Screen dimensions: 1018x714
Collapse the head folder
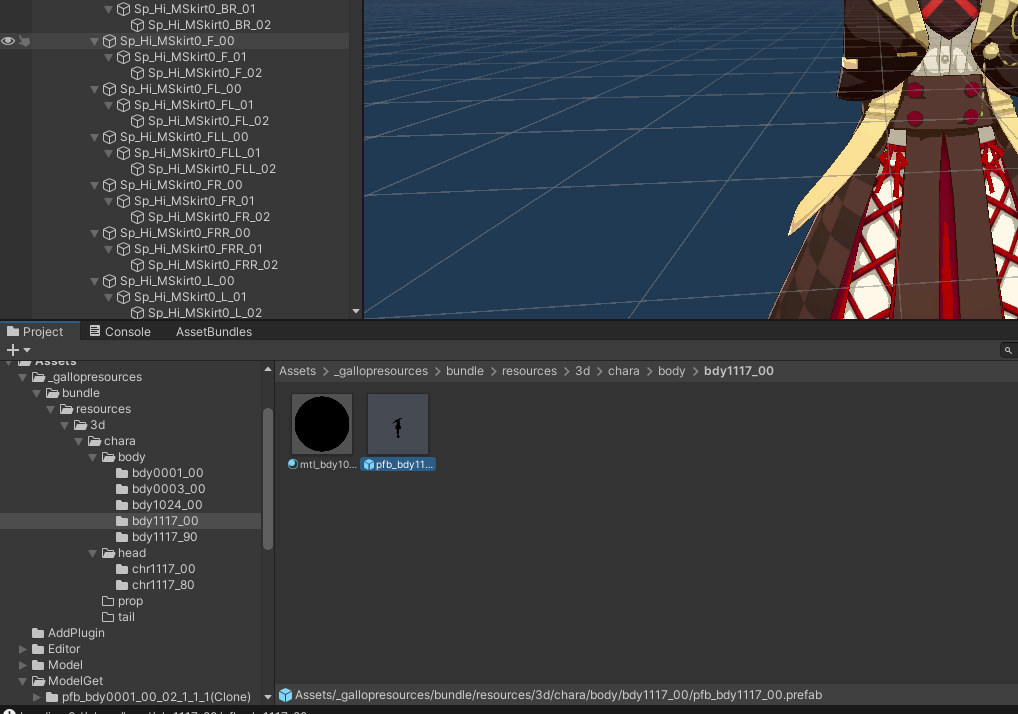pos(92,553)
